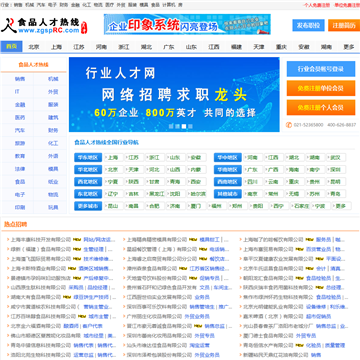This screenshot has height=360, width=360.
Task: Select 海南 in the region navigation grid
Action: point(294,170)
